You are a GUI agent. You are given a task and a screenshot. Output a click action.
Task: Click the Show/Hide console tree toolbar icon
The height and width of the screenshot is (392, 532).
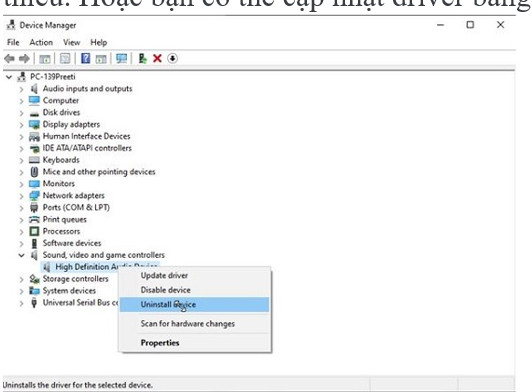(44, 59)
